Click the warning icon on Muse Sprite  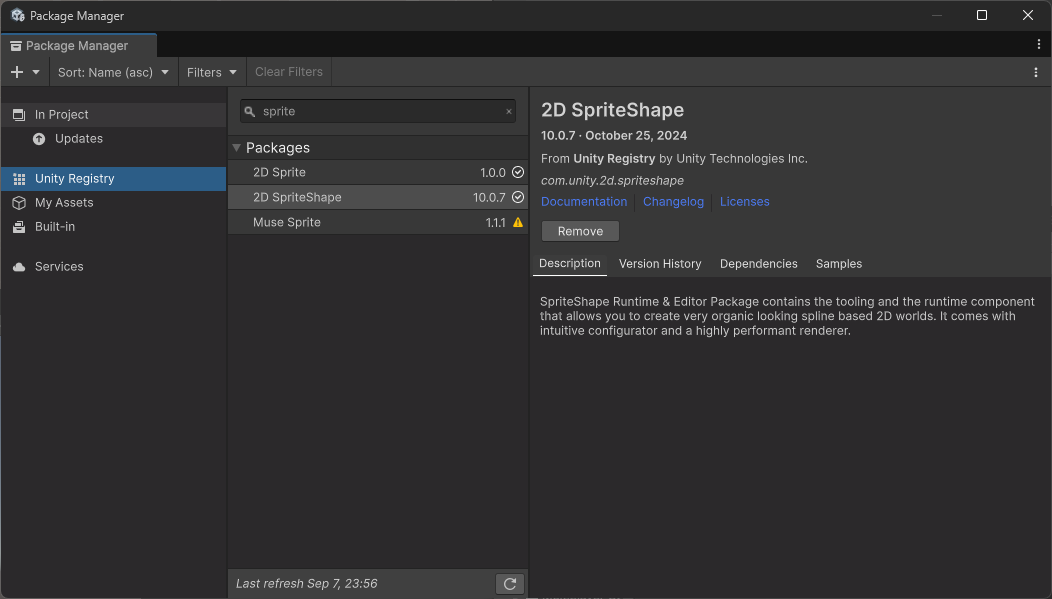pos(518,222)
